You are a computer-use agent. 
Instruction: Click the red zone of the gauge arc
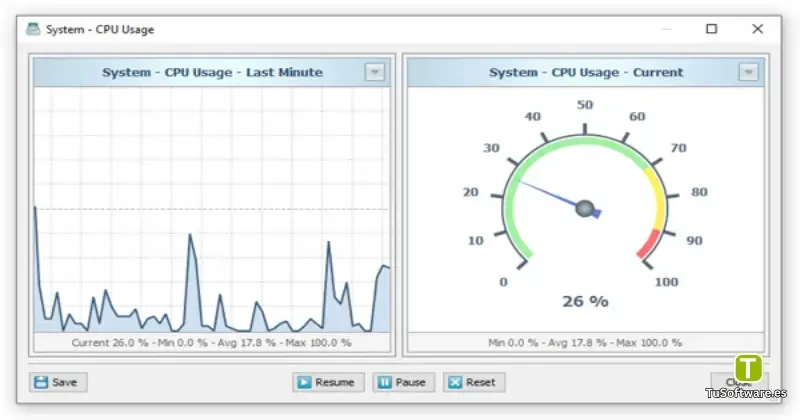point(649,244)
